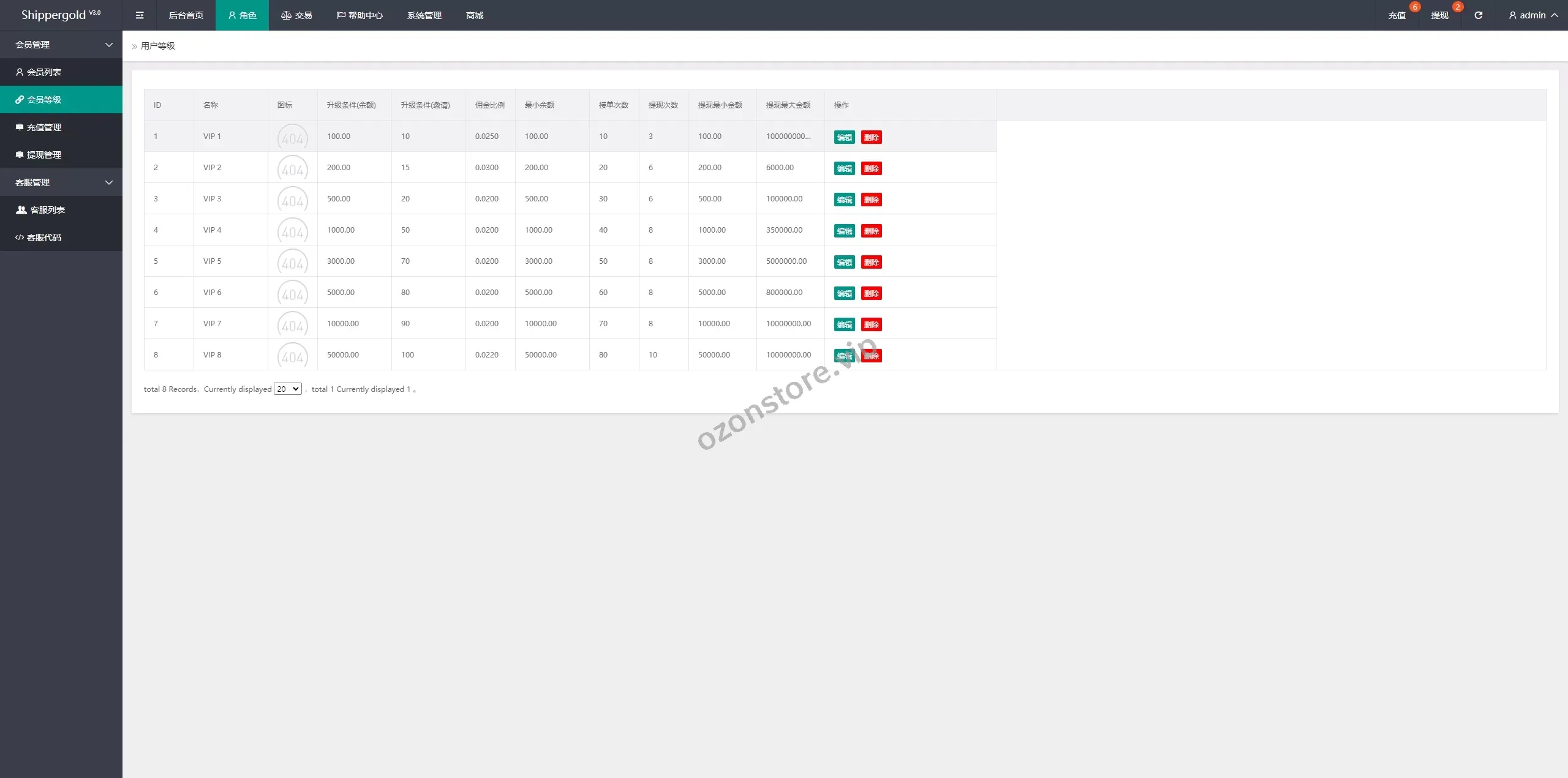Open 客服列表 sidebar item
This screenshot has height=778, width=1568.
pyautogui.click(x=47, y=210)
